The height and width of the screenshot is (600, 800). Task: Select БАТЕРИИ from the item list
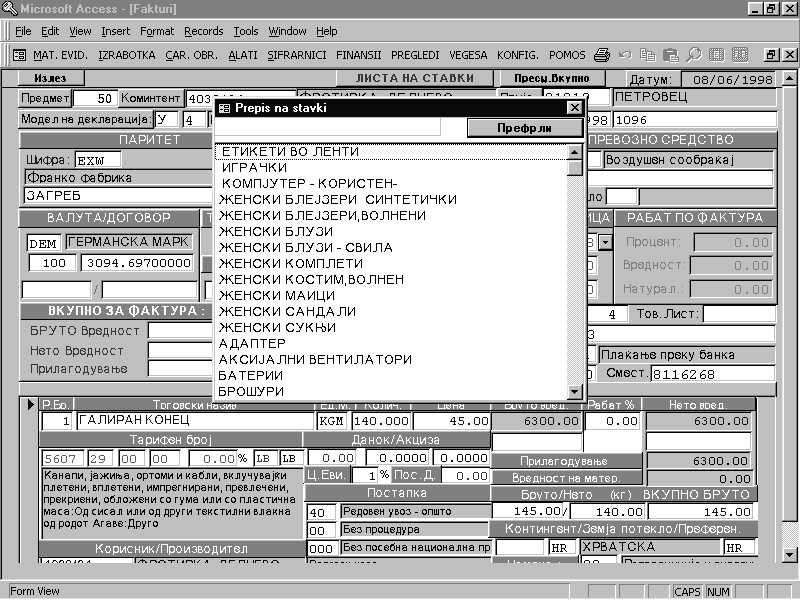251,375
